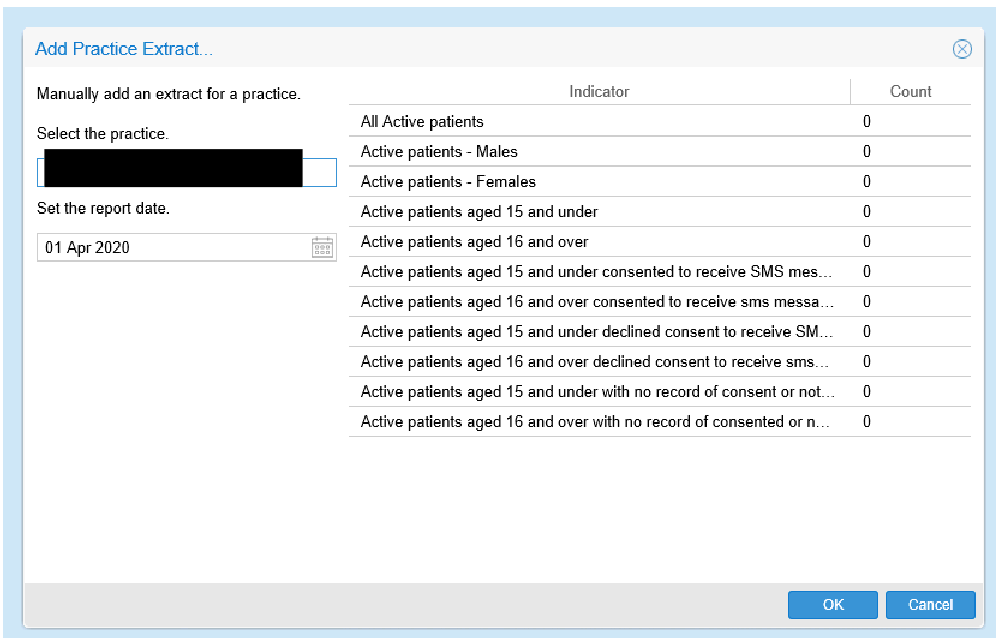996x638 pixels.
Task: Select aged 16 and over no record row
Action: [597, 422]
